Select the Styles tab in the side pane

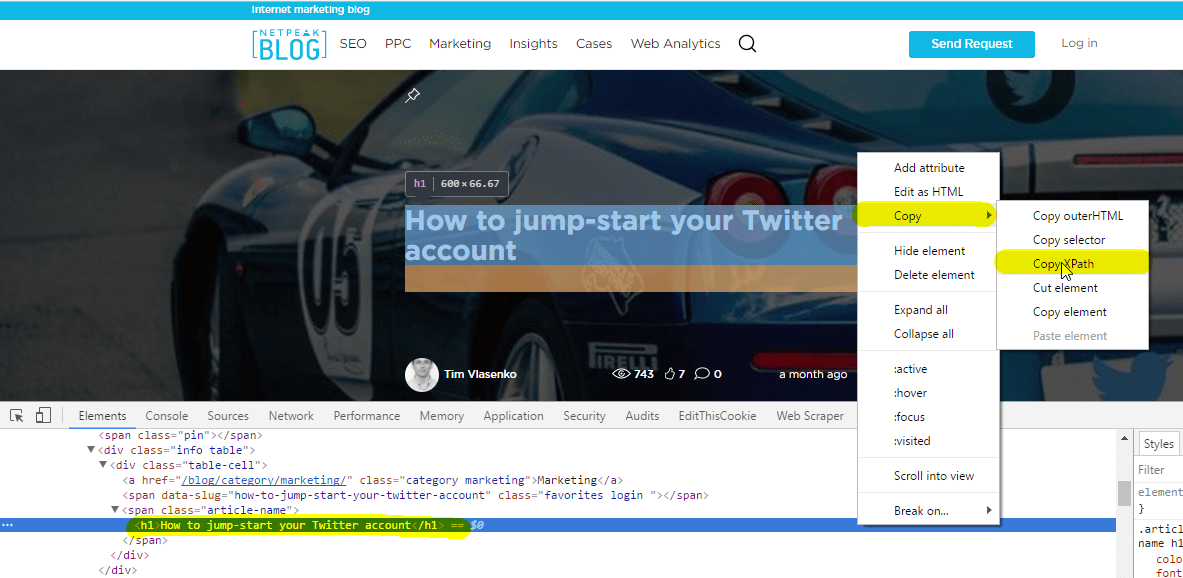(1158, 444)
